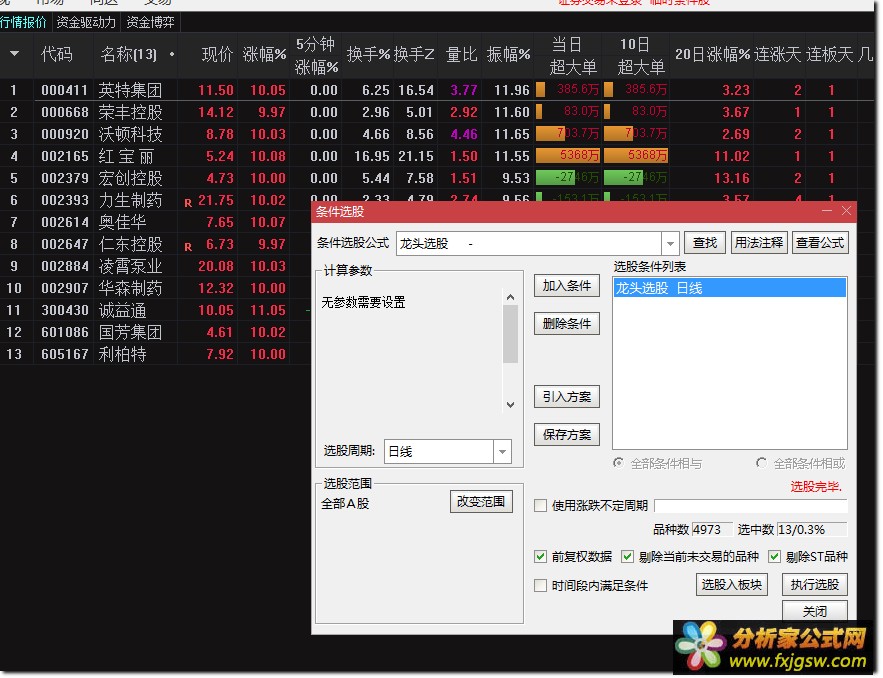Close the 条件选股 dialog with X
This screenshot has height=678, width=883.
click(x=846, y=211)
